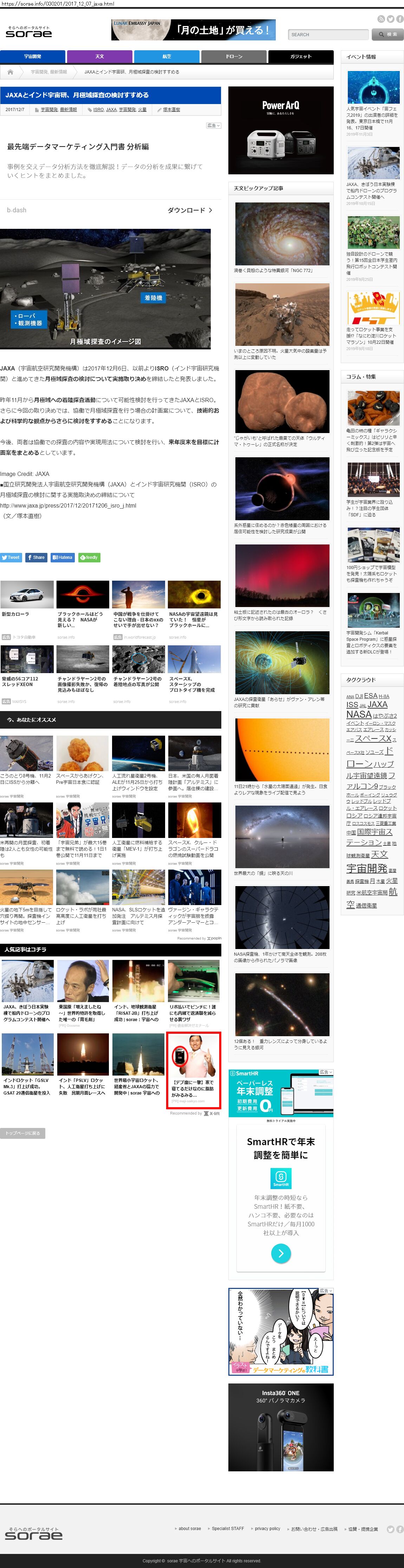Click the 検索 search button
Viewport: 404px width, 1568px height.
click(x=387, y=35)
